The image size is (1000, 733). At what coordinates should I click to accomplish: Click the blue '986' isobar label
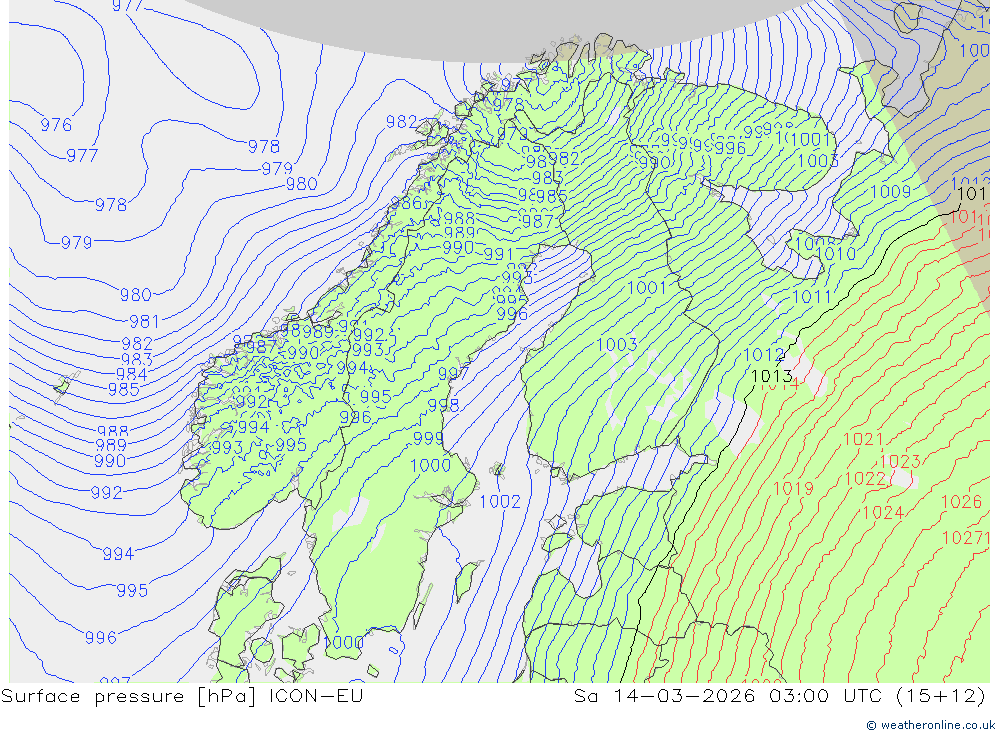(406, 204)
